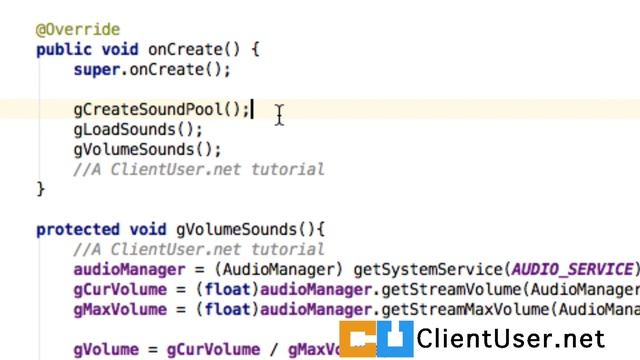This screenshot has height=360, width=640.
Task: Click the tutorial comment inside gVolumeSounds
Action: (x=199, y=249)
